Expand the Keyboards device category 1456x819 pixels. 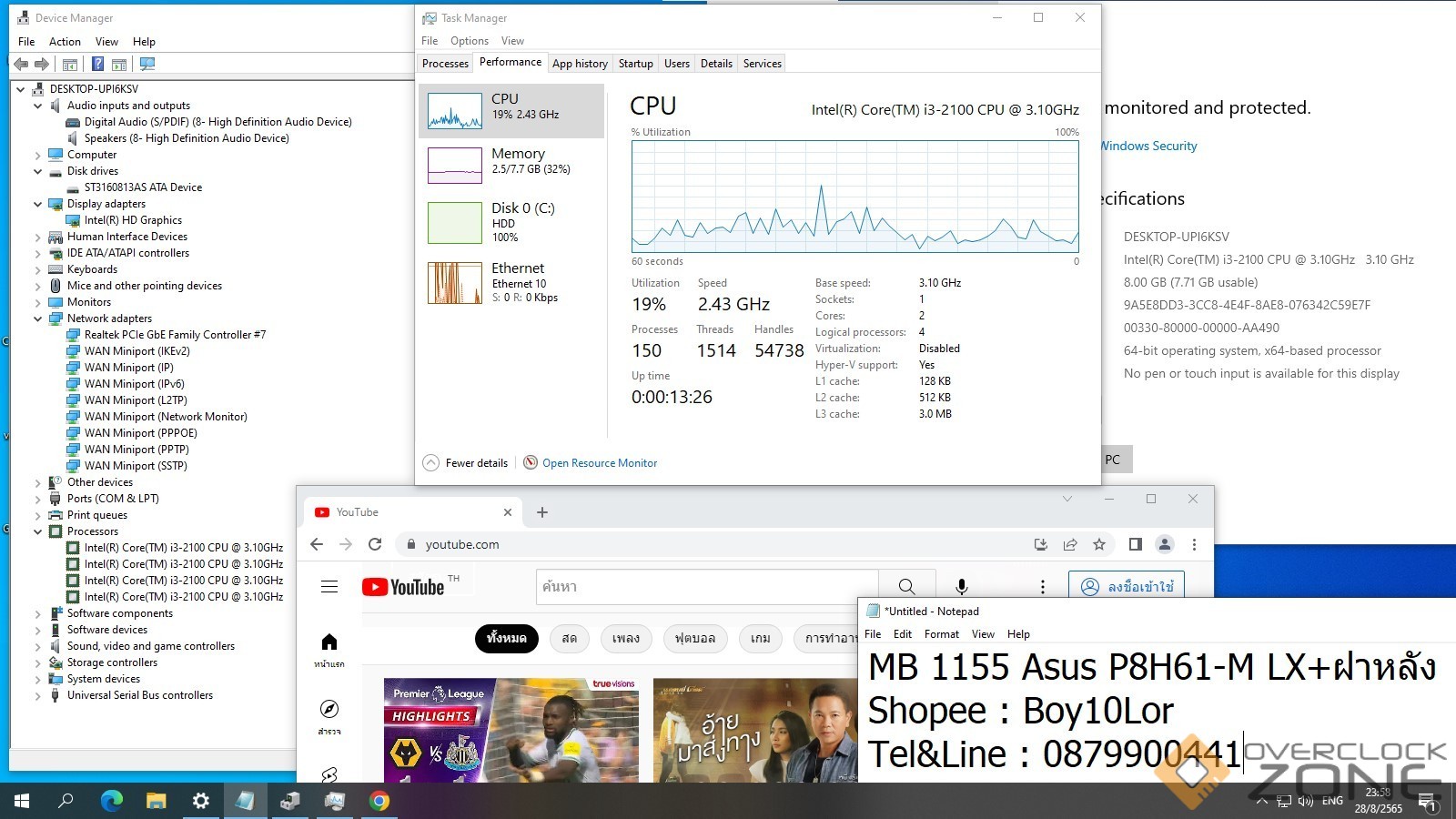point(38,269)
